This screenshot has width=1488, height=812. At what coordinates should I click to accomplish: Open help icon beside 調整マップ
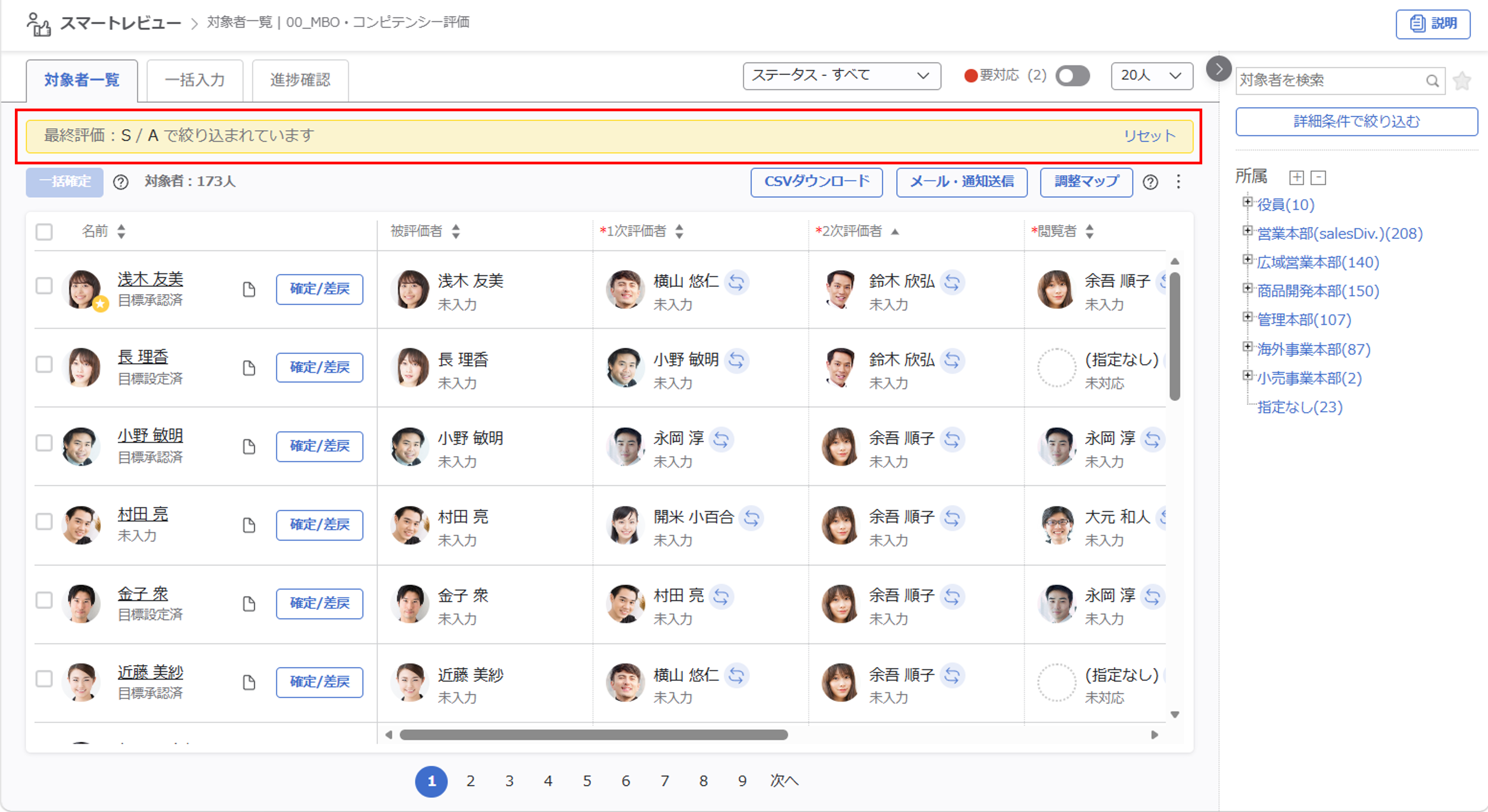(x=1150, y=183)
